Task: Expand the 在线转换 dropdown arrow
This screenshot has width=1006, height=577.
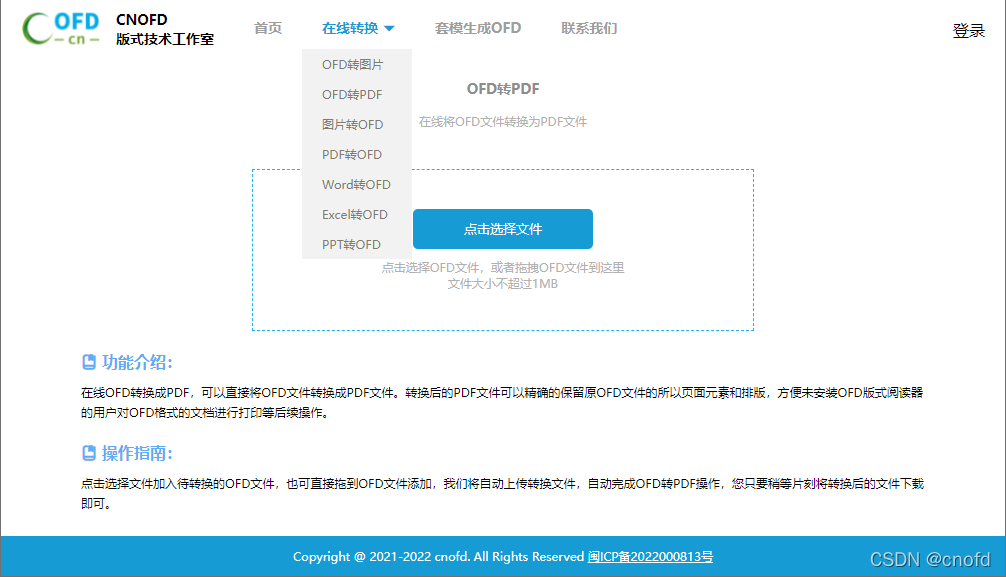Action: [390, 28]
